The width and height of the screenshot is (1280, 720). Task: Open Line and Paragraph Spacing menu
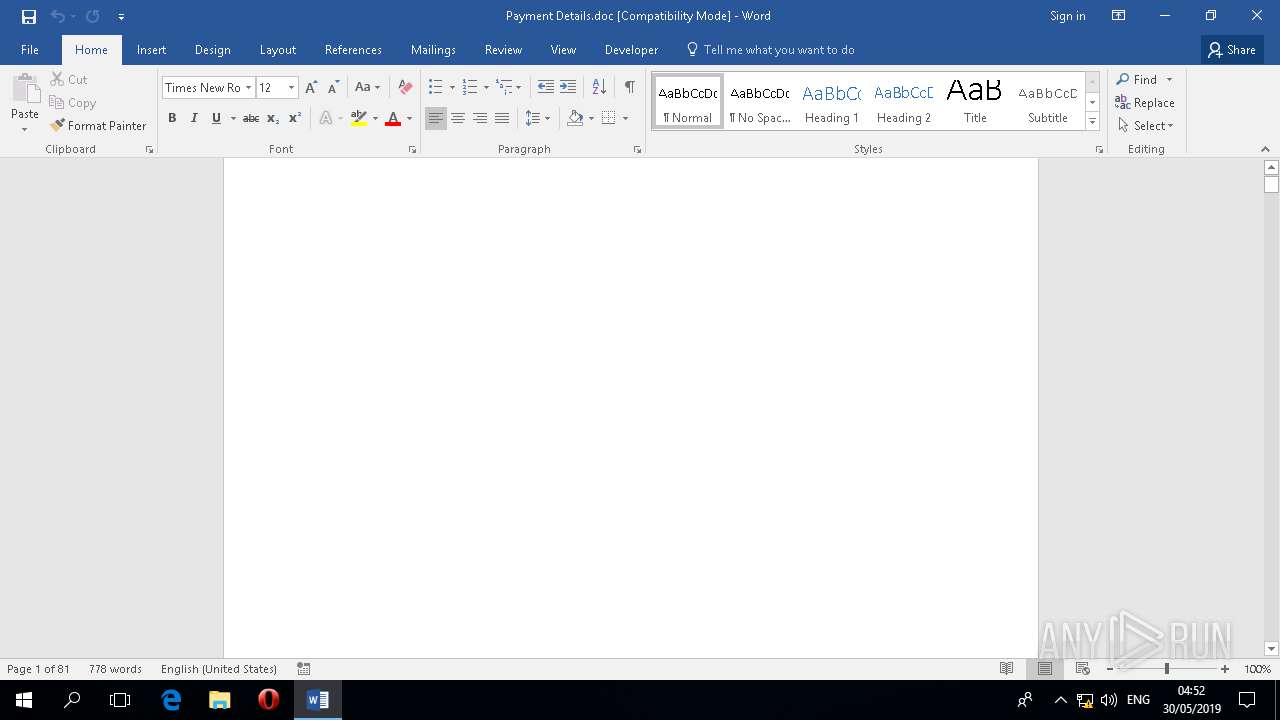coord(537,118)
